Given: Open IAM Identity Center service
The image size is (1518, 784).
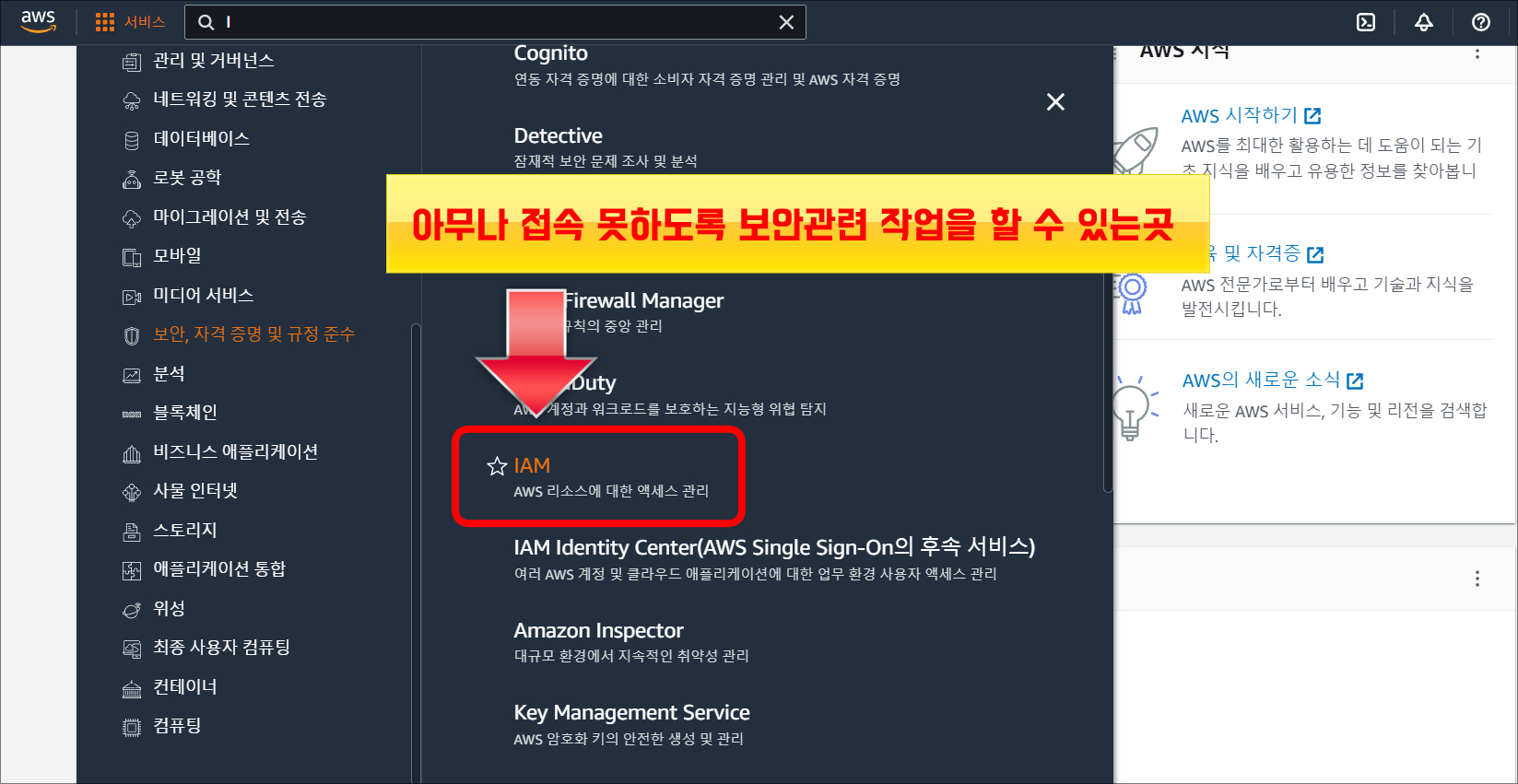Looking at the screenshot, I should 774,547.
